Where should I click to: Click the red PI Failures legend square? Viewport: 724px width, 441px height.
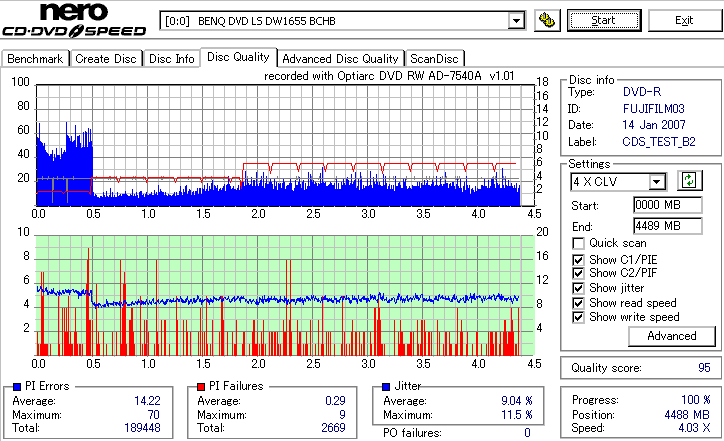coord(201,387)
